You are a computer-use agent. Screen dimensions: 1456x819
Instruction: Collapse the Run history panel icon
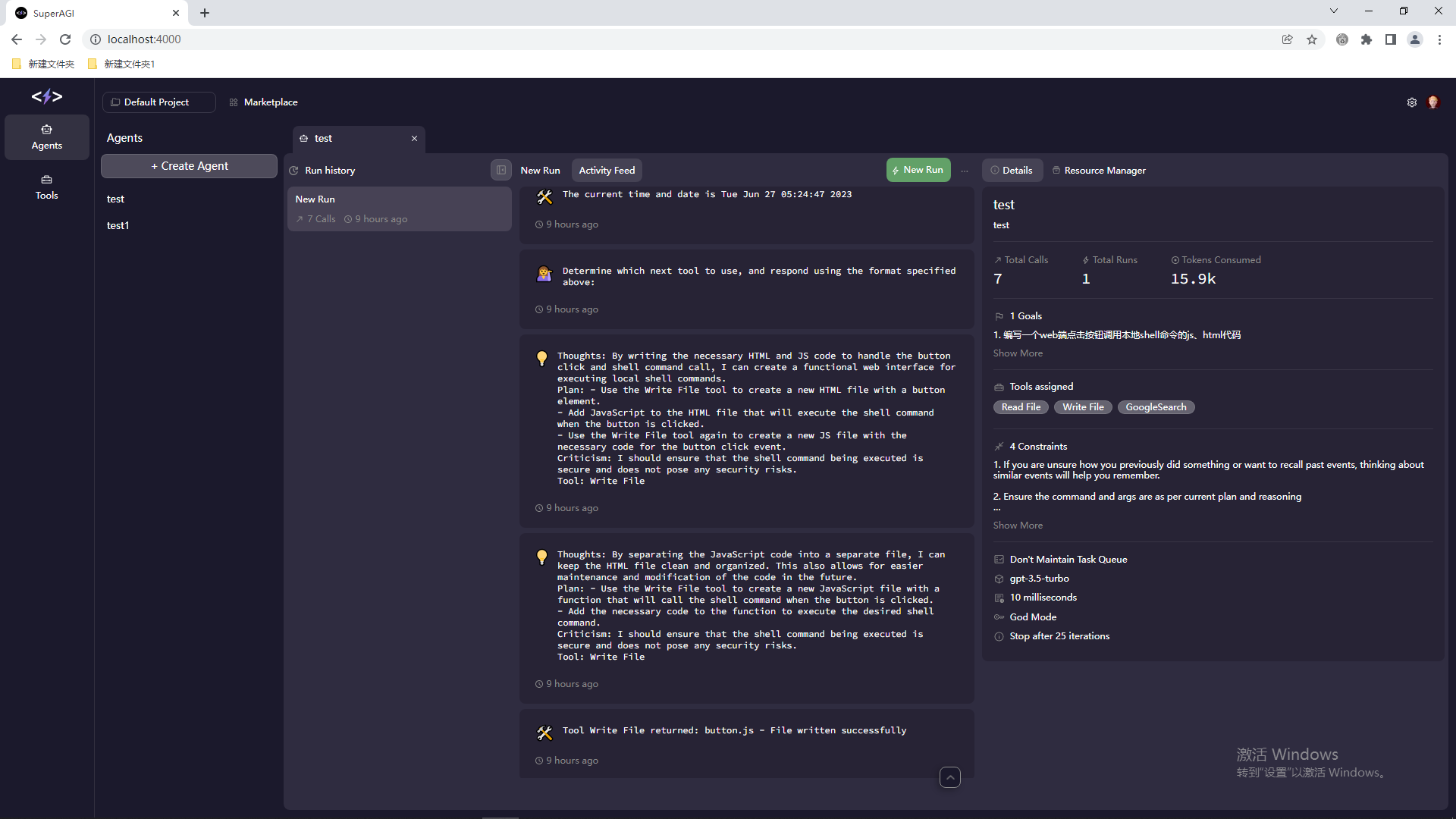click(x=500, y=171)
